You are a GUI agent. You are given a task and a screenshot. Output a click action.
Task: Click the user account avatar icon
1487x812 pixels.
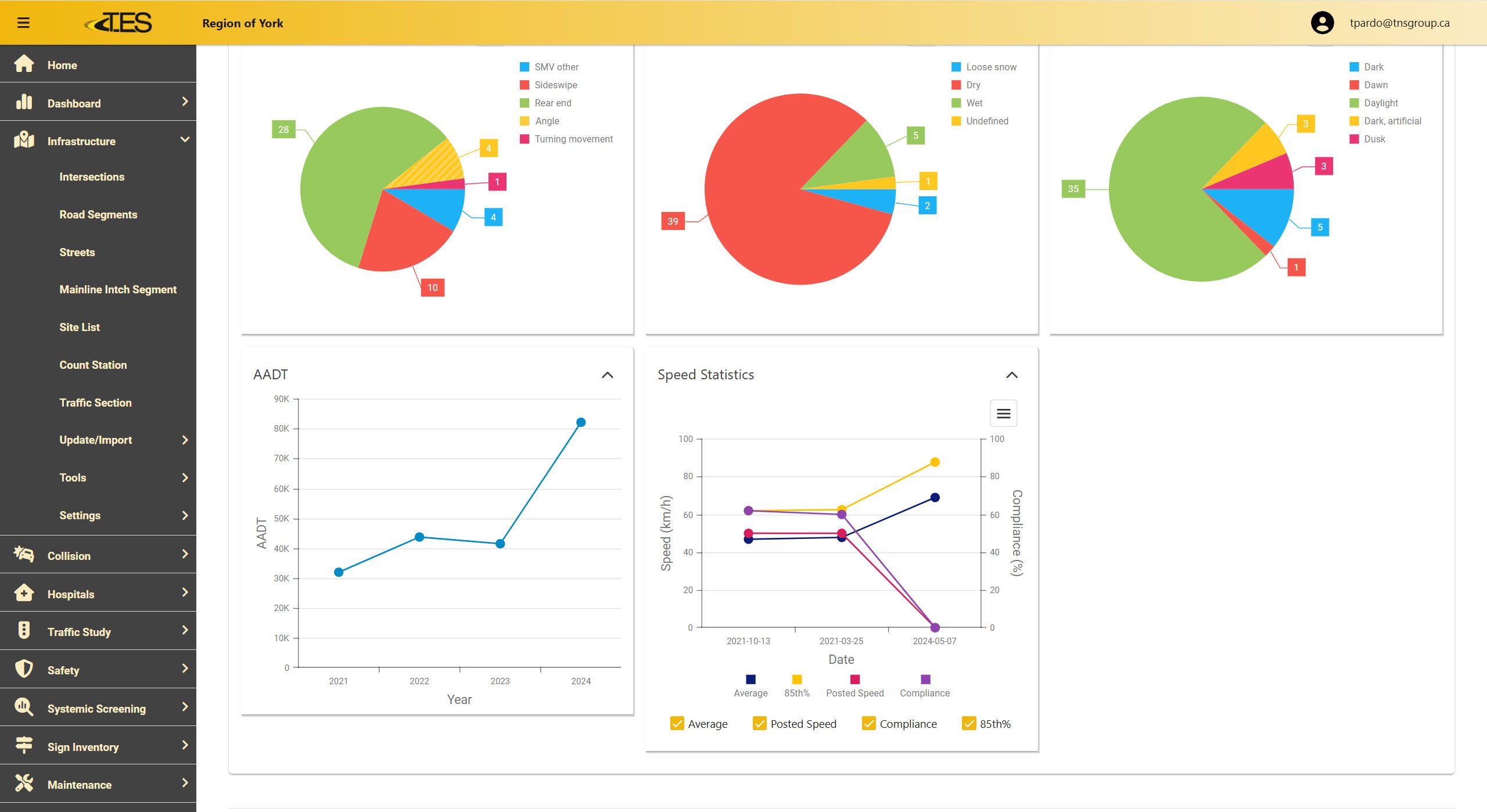(1322, 23)
